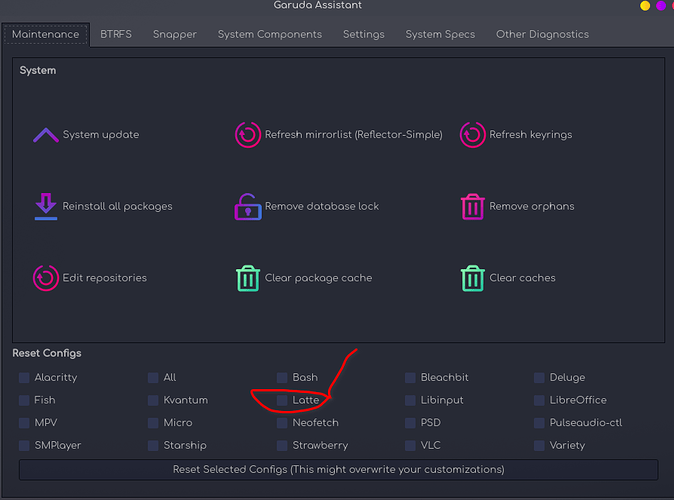Select the Pulseaudio-ctl checkbox
674x500 pixels.
click(539, 423)
